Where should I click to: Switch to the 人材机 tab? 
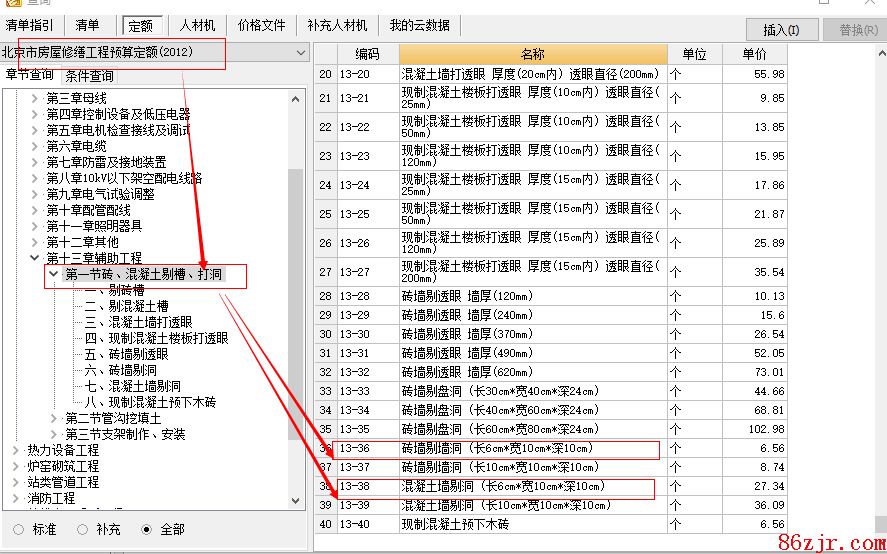[196, 25]
